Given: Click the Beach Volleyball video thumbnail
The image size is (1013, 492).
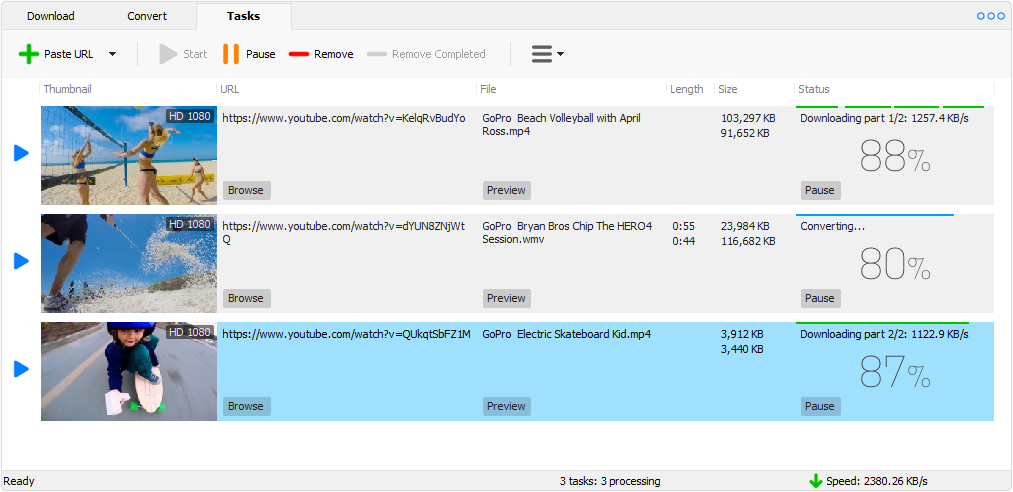Looking at the screenshot, I should point(128,155).
